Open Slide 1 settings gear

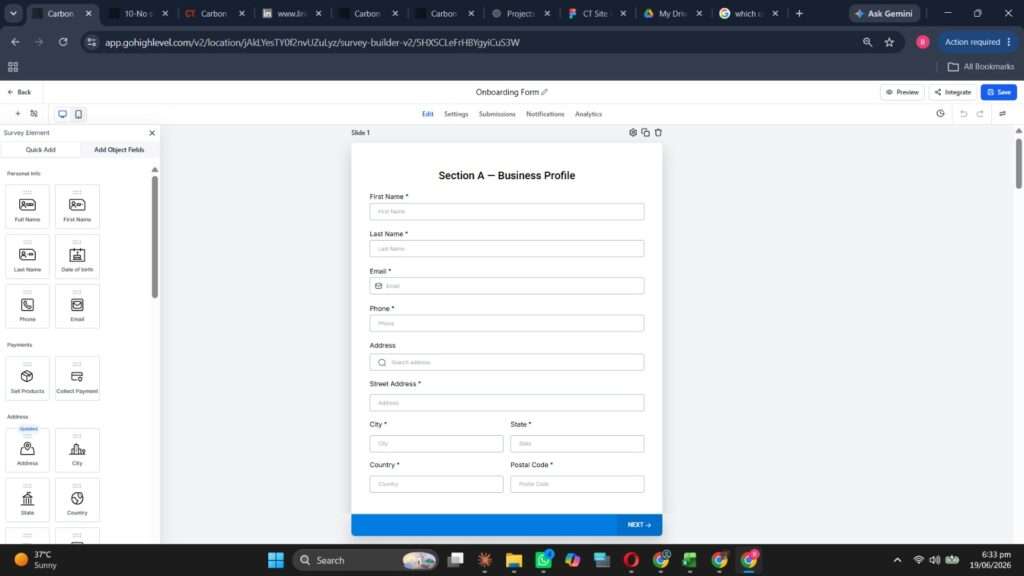click(633, 133)
